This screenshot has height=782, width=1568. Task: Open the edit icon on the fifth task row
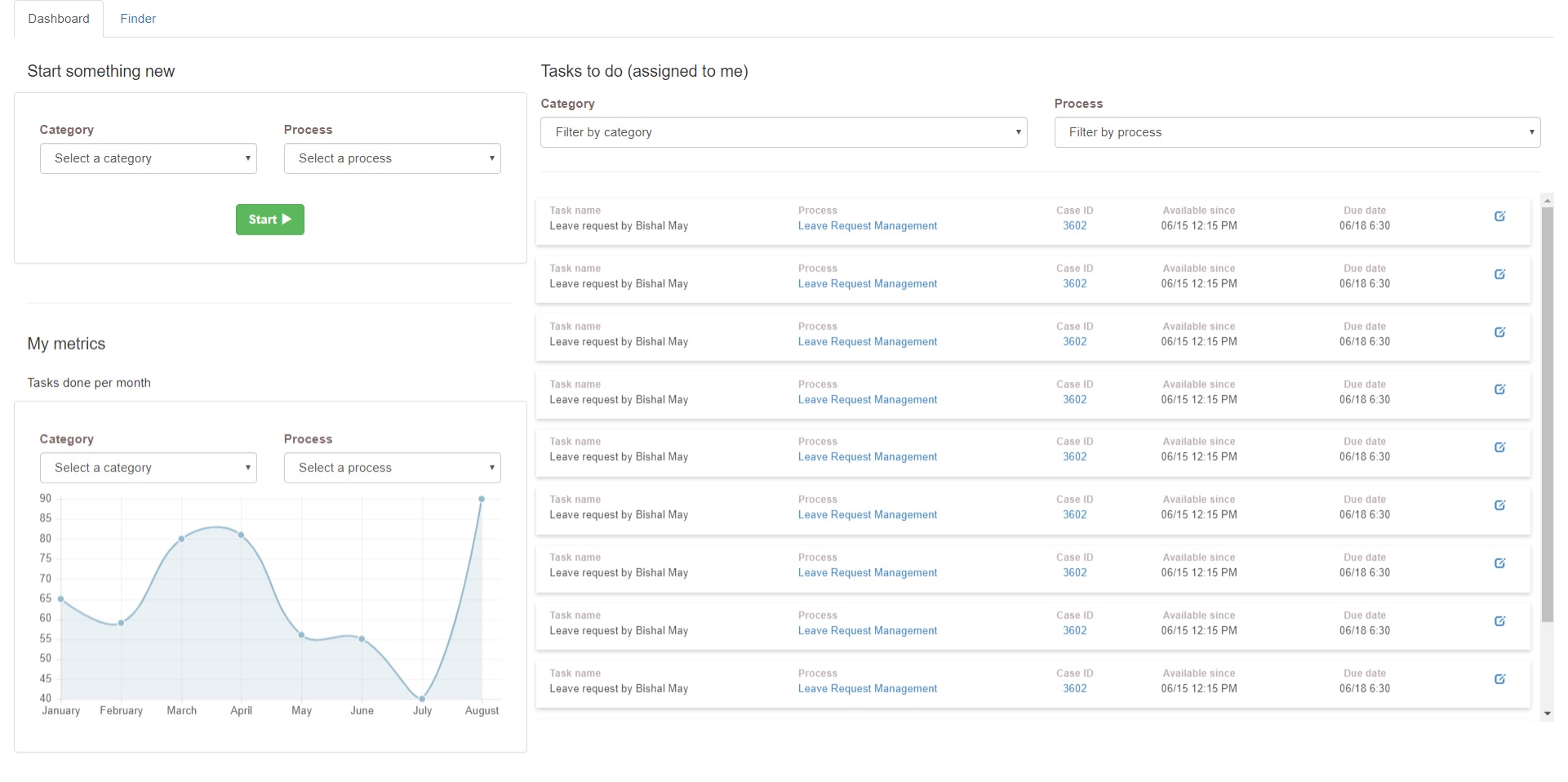1499,447
